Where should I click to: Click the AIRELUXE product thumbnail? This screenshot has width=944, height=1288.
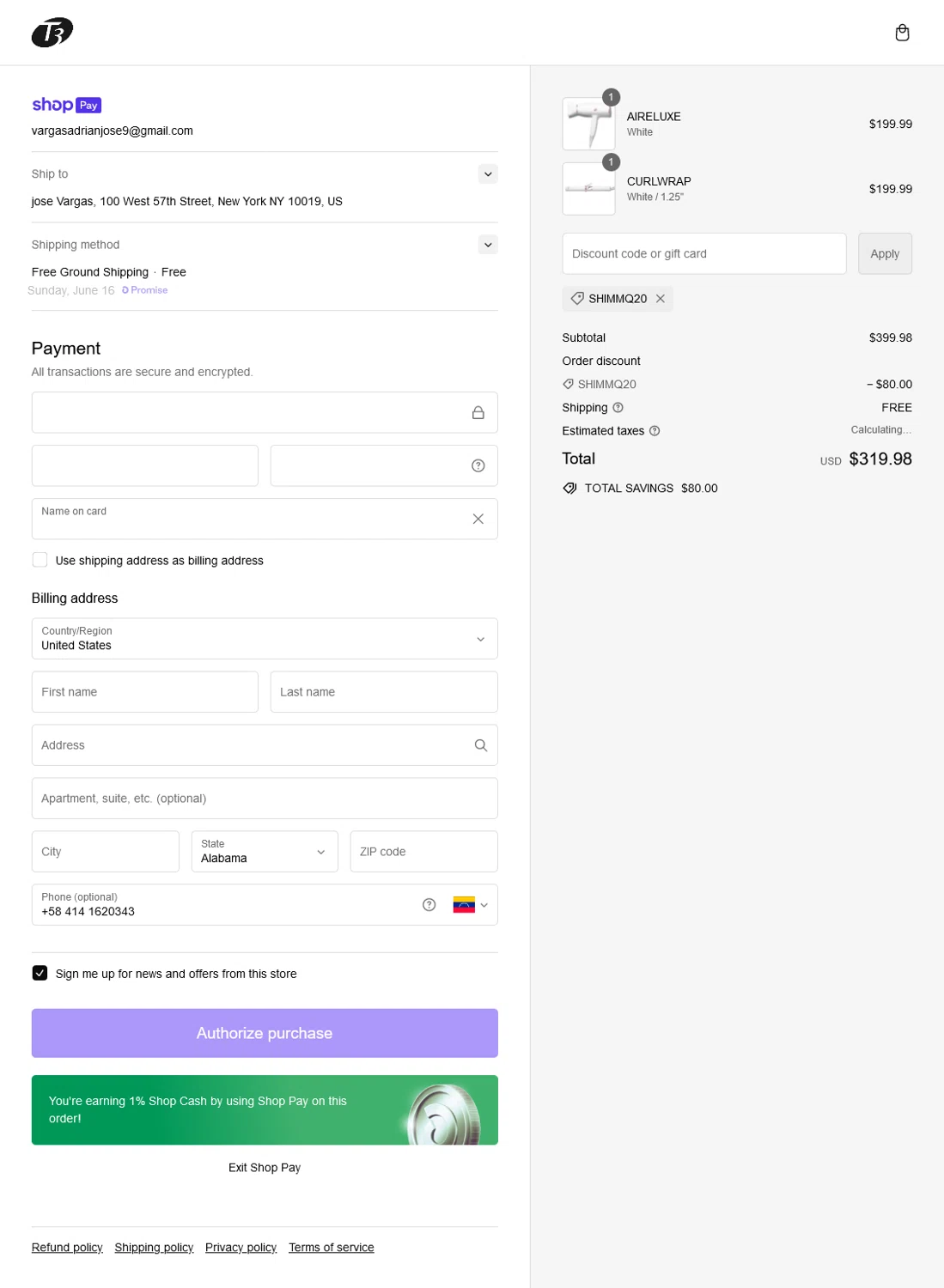pos(588,124)
